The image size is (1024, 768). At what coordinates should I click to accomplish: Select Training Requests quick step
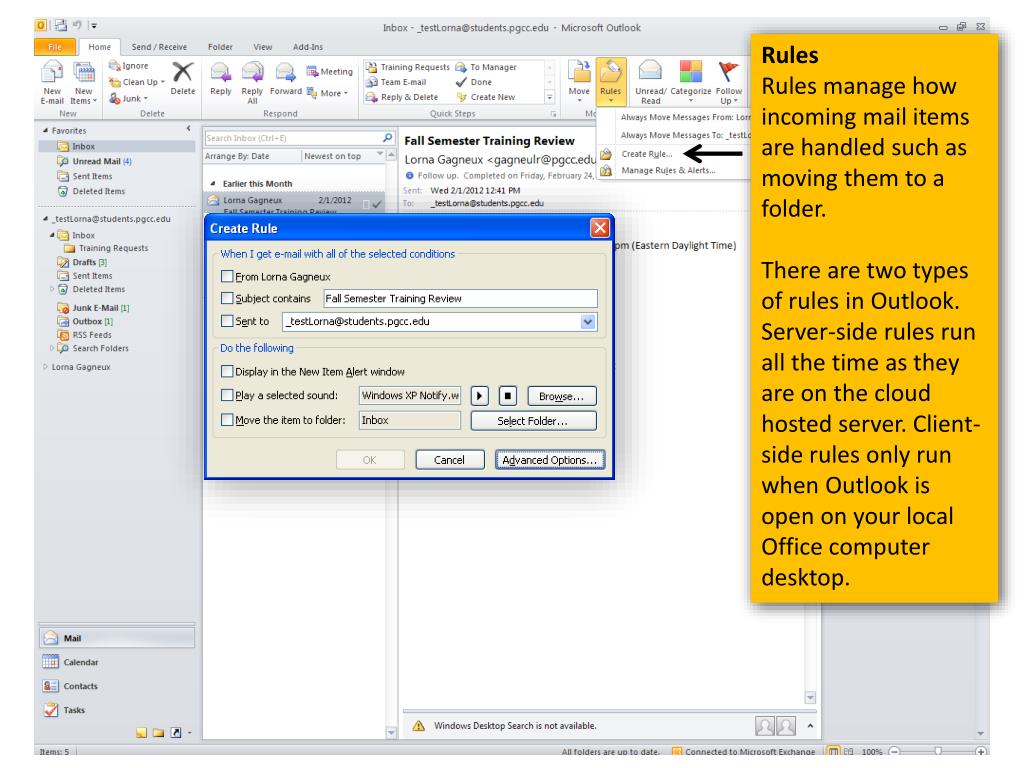click(408, 67)
